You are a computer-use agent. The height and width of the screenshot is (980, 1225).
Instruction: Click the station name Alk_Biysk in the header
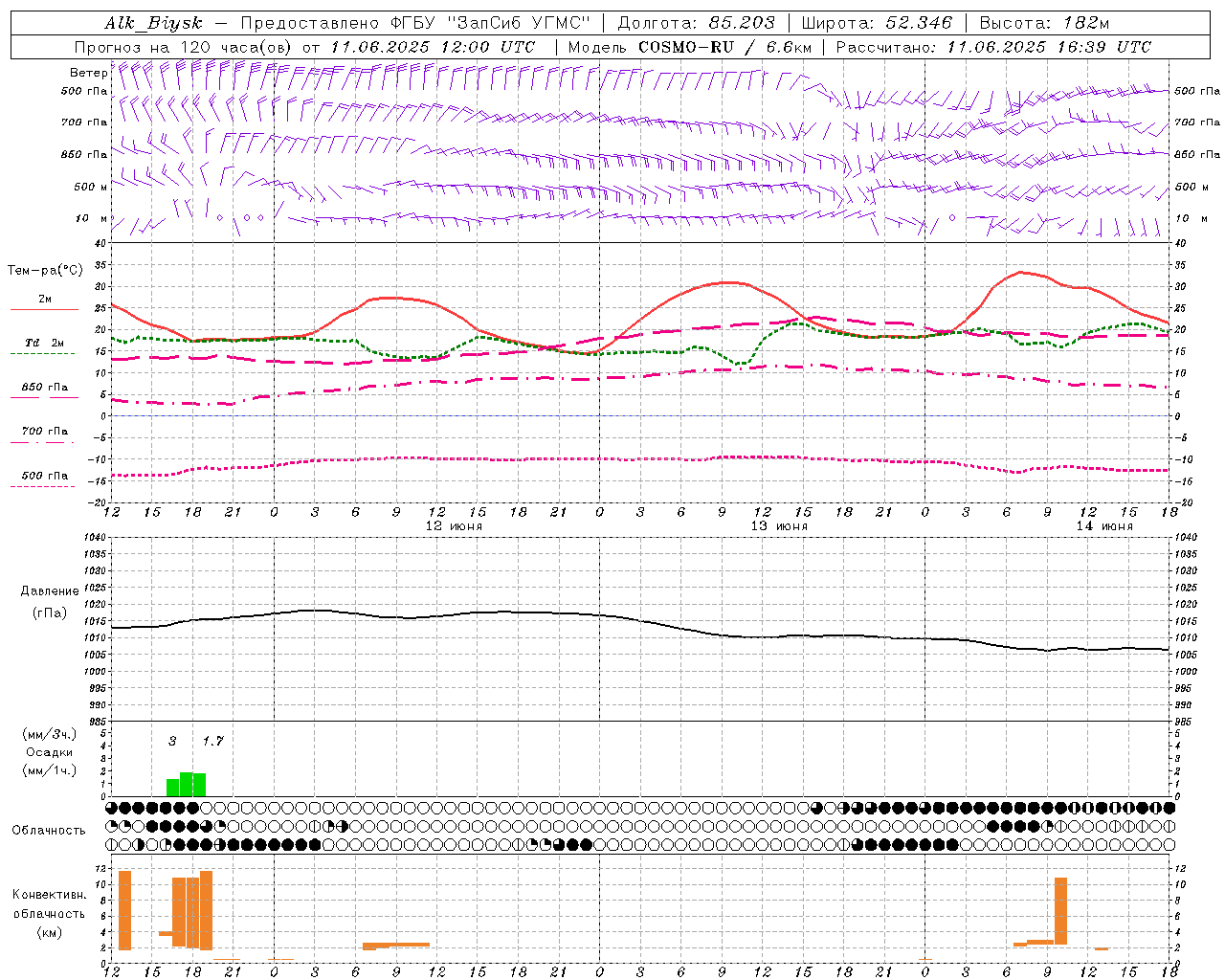[153, 23]
